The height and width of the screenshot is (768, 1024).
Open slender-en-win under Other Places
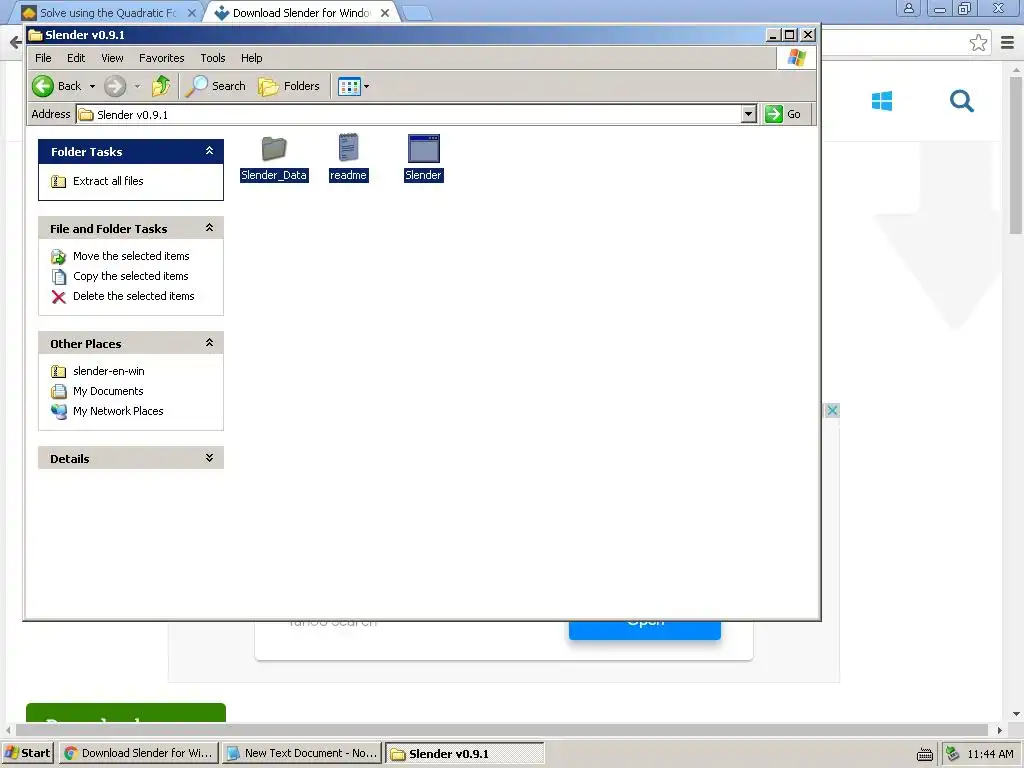coord(108,371)
